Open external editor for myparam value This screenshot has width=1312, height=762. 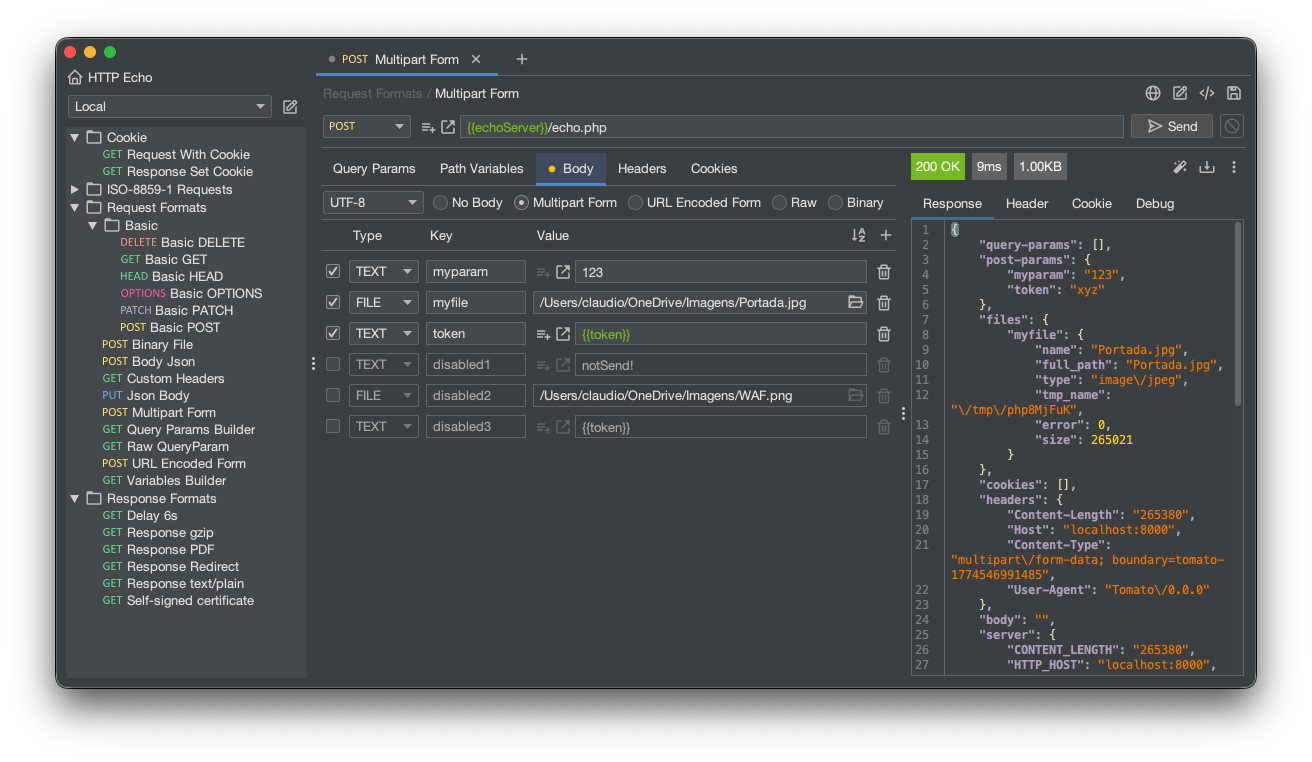563,272
